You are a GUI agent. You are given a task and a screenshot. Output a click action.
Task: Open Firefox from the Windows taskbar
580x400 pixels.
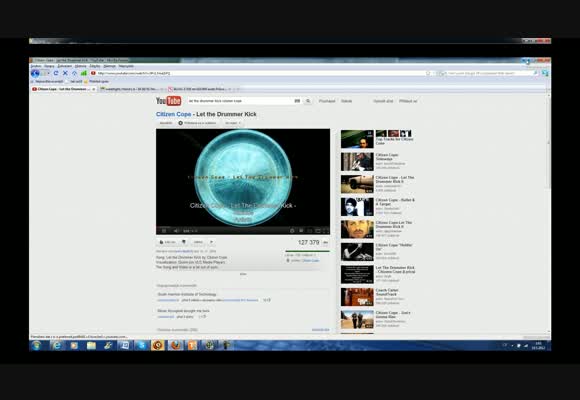click(175, 345)
